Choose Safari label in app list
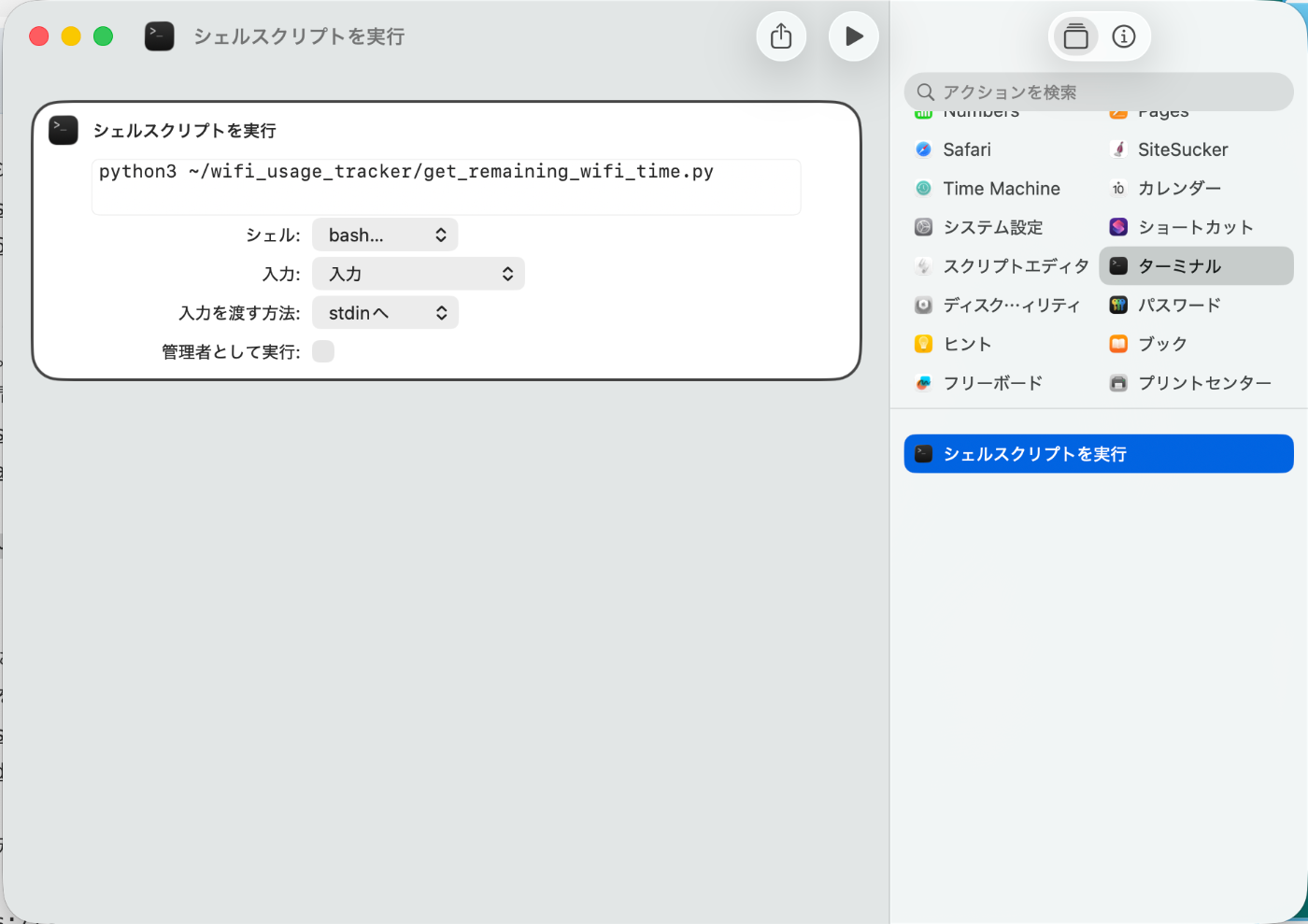The height and width of the screenshot is (924, 1308). (x=967, y=149)
